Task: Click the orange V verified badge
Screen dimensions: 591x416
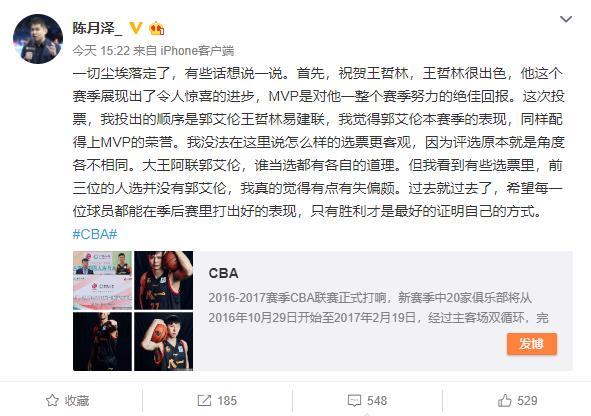Action: pos(136,28)
